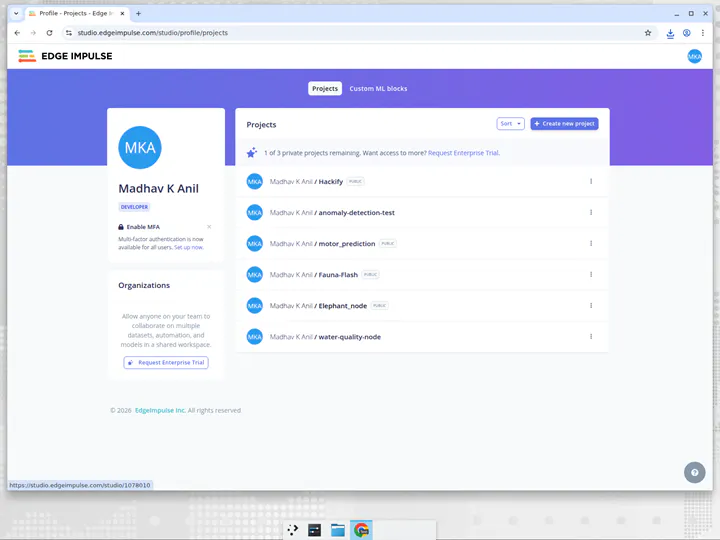The height and width of the screenshot is (540, 720).
Task: Open the Elephant_node project options menu
Action: 591,305
